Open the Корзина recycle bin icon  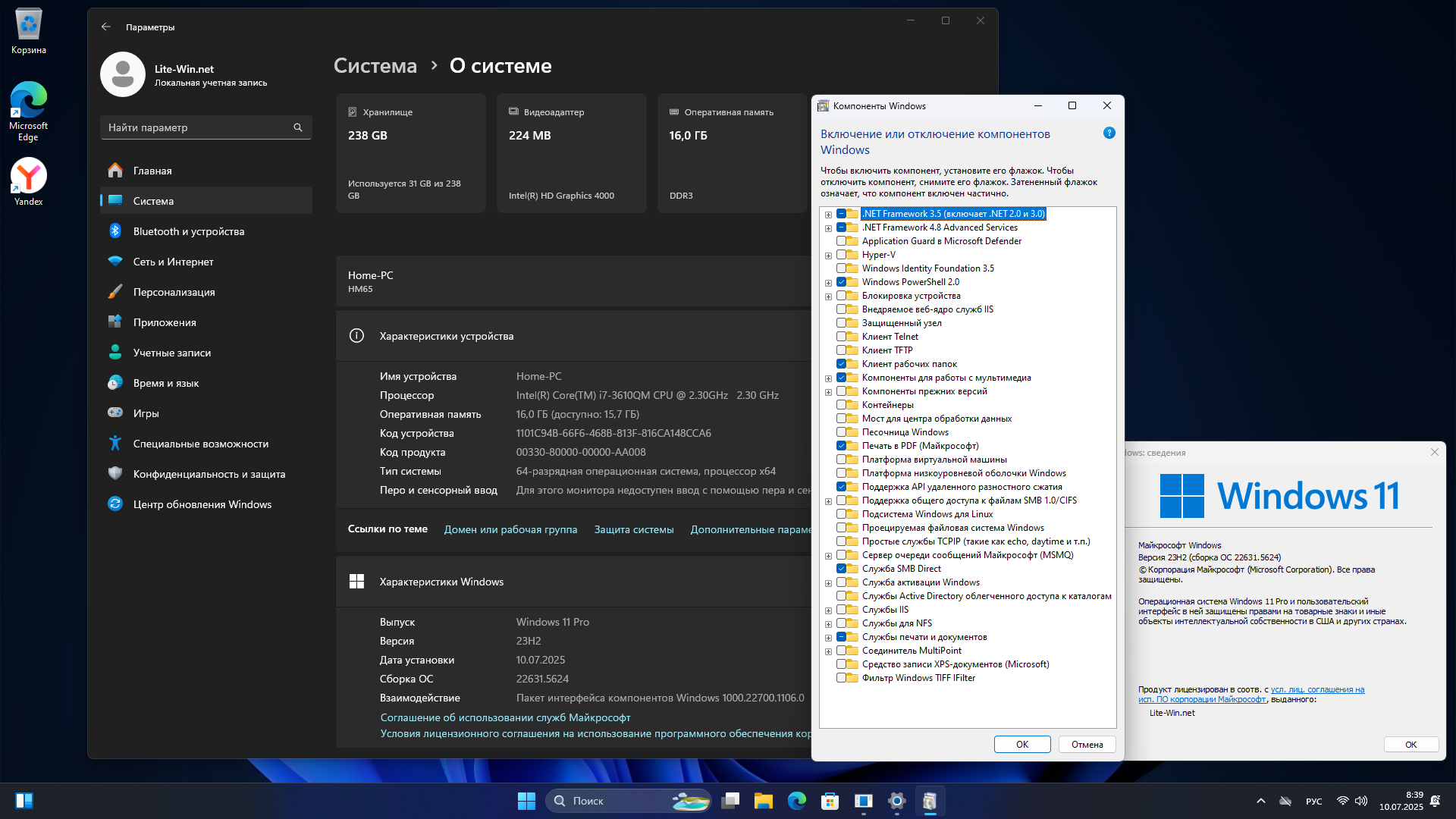(29, 25)
